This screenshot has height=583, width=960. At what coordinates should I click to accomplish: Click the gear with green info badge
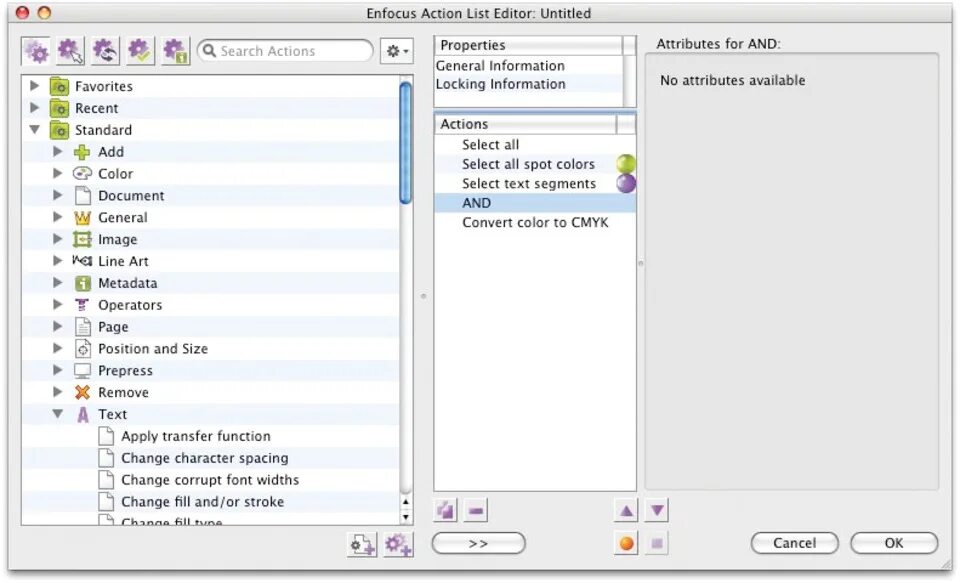(175, 51)
